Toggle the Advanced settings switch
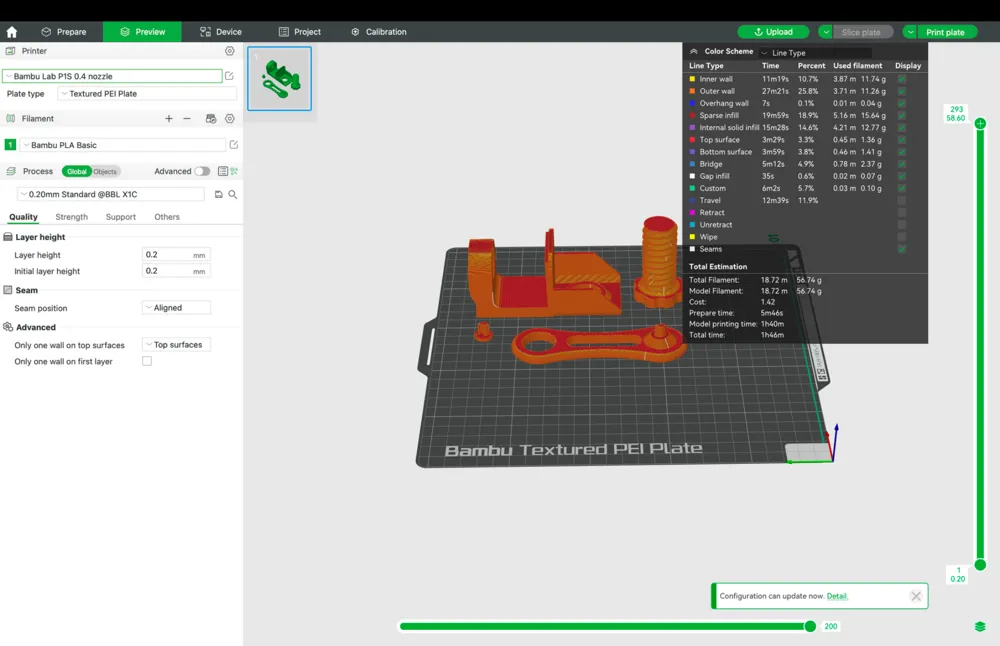 pos(202,171)
